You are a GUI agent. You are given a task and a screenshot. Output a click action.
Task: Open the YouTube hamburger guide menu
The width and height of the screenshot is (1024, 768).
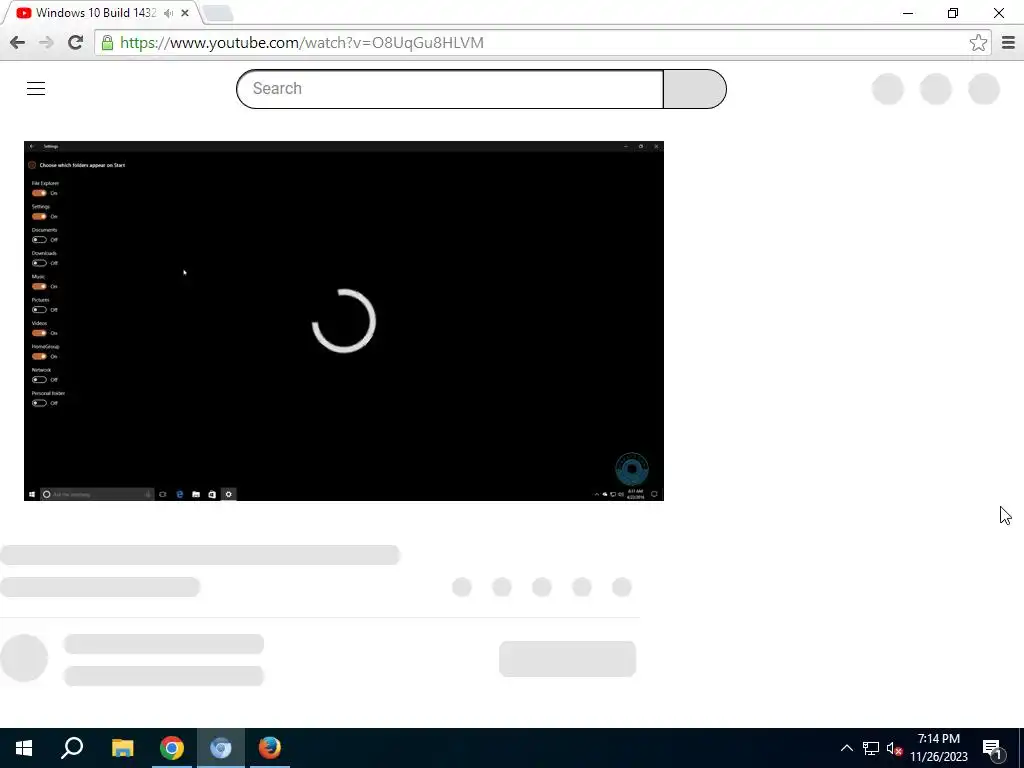tap(36, 89)
